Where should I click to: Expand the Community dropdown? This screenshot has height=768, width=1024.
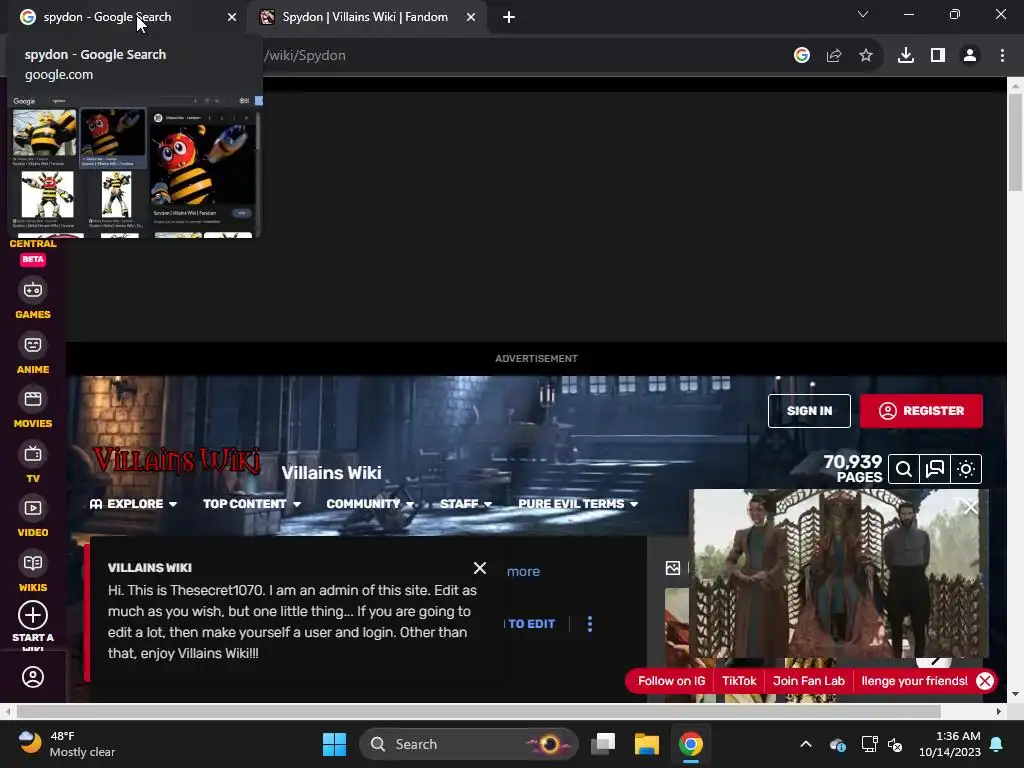tap(370, 504)
